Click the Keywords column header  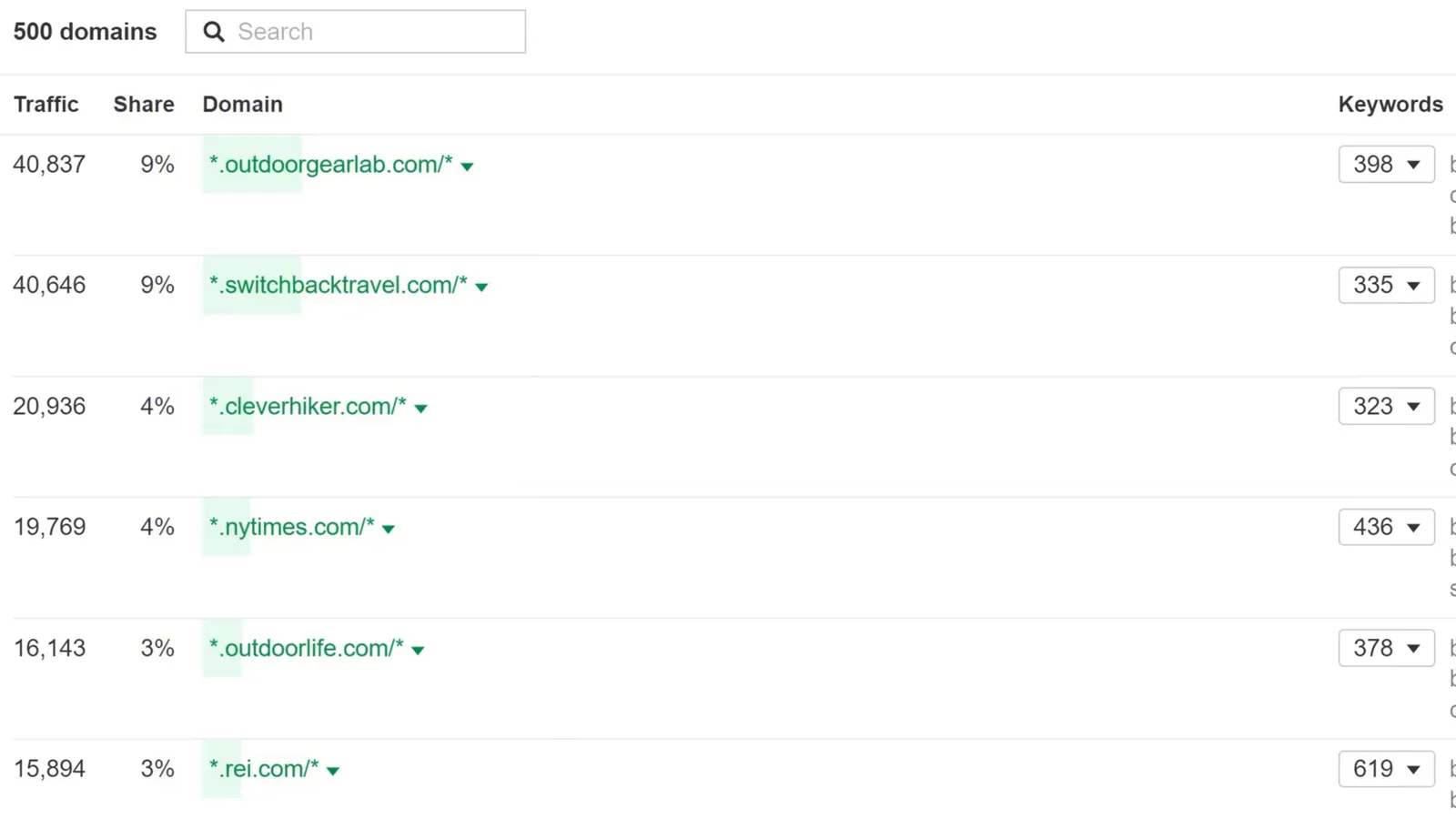coord(1390,105)
